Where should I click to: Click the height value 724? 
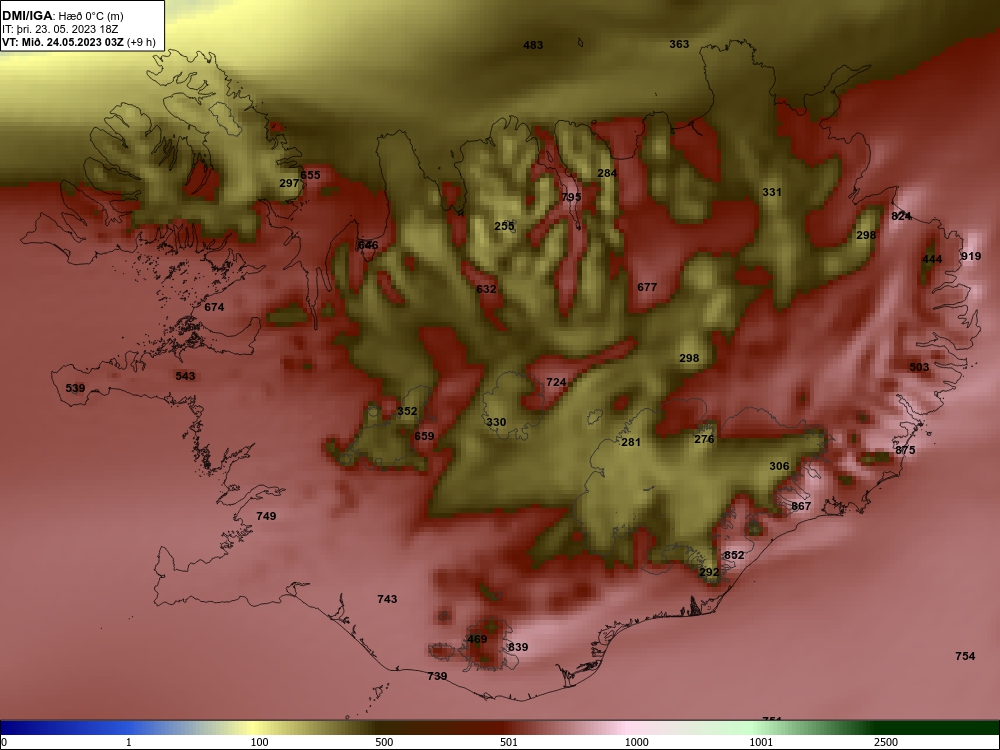pyautogui.click(x=556, y=382)
